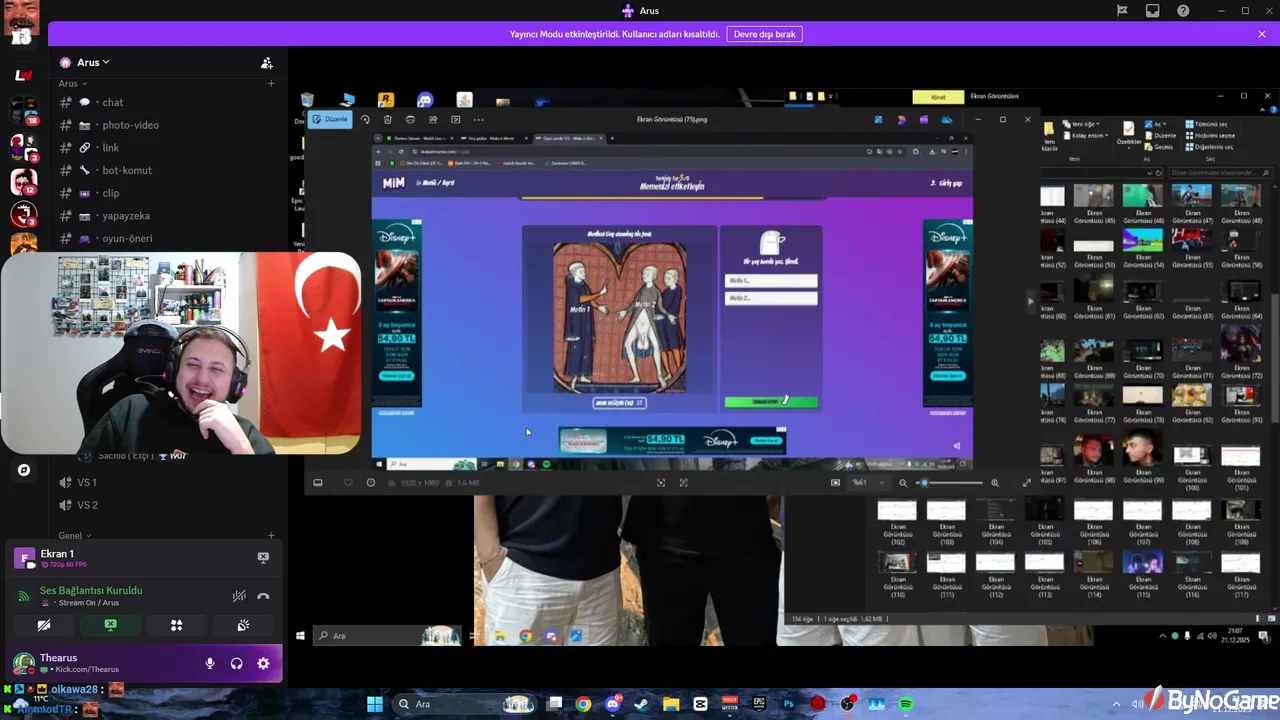1280x720 pixels.
Task: Open Discord user settings gear
Action: (263, 663)
